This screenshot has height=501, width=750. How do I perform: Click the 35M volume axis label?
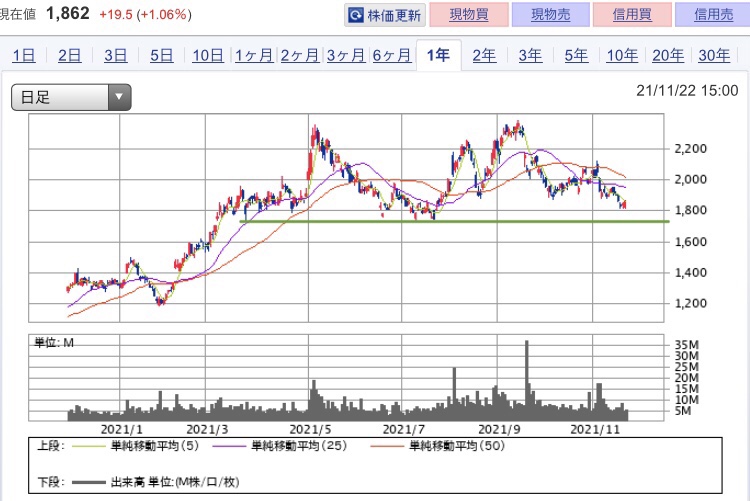687,345
